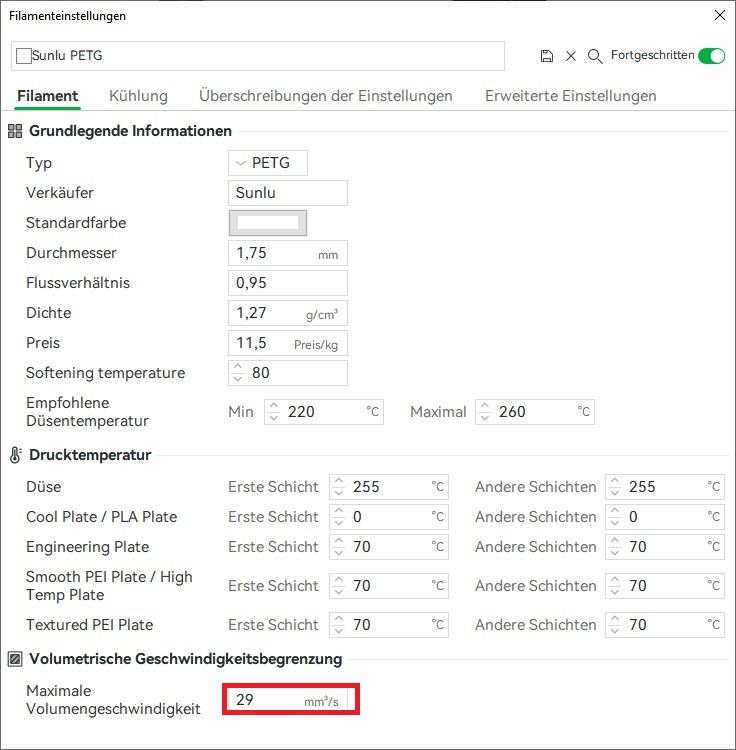The width and height of the screenshot is (736, 750).
Task: Click the delete preset X icon
Action: [571, 56]
